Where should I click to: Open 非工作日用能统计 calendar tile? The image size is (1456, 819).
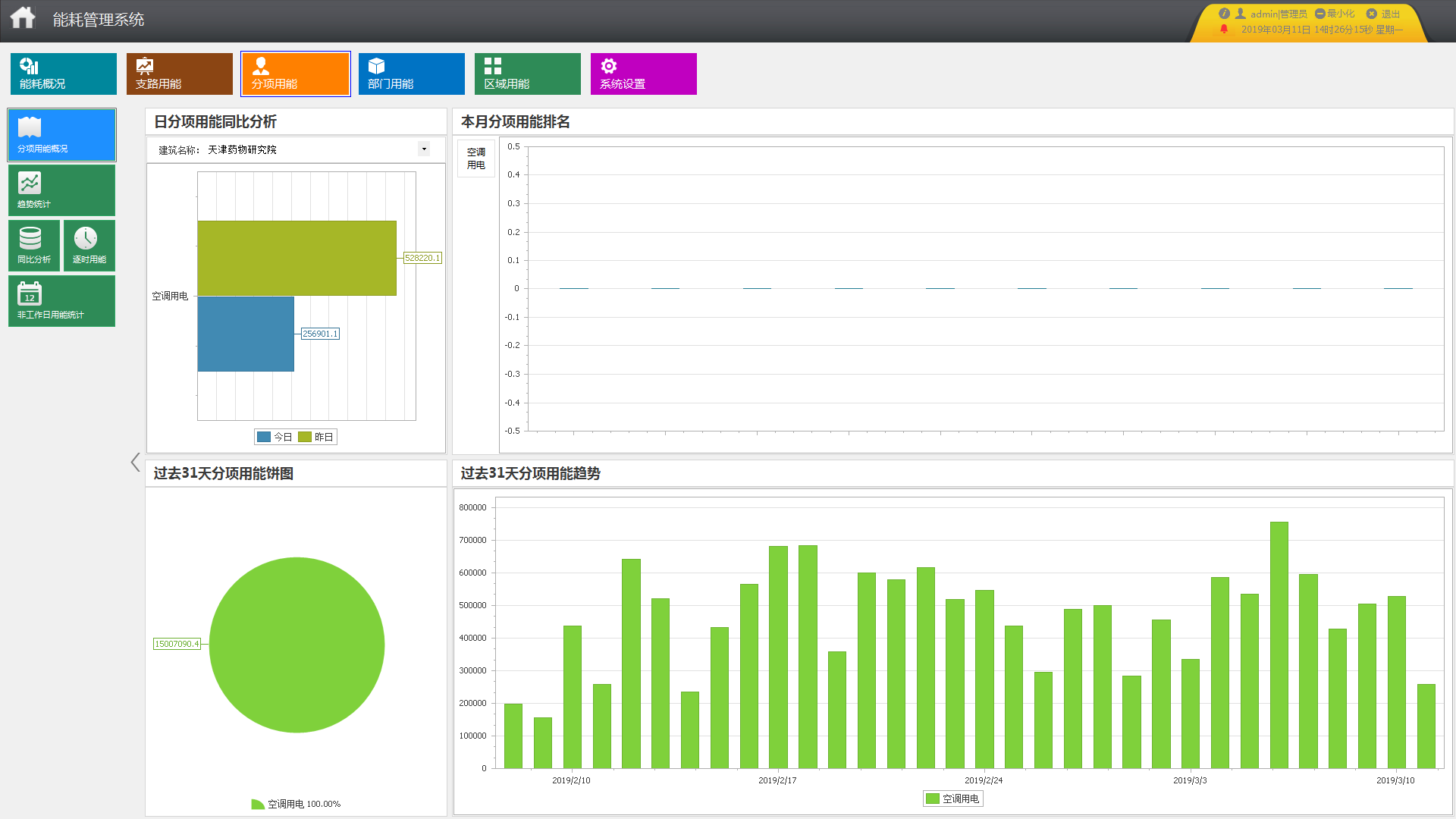click(61, 301)
